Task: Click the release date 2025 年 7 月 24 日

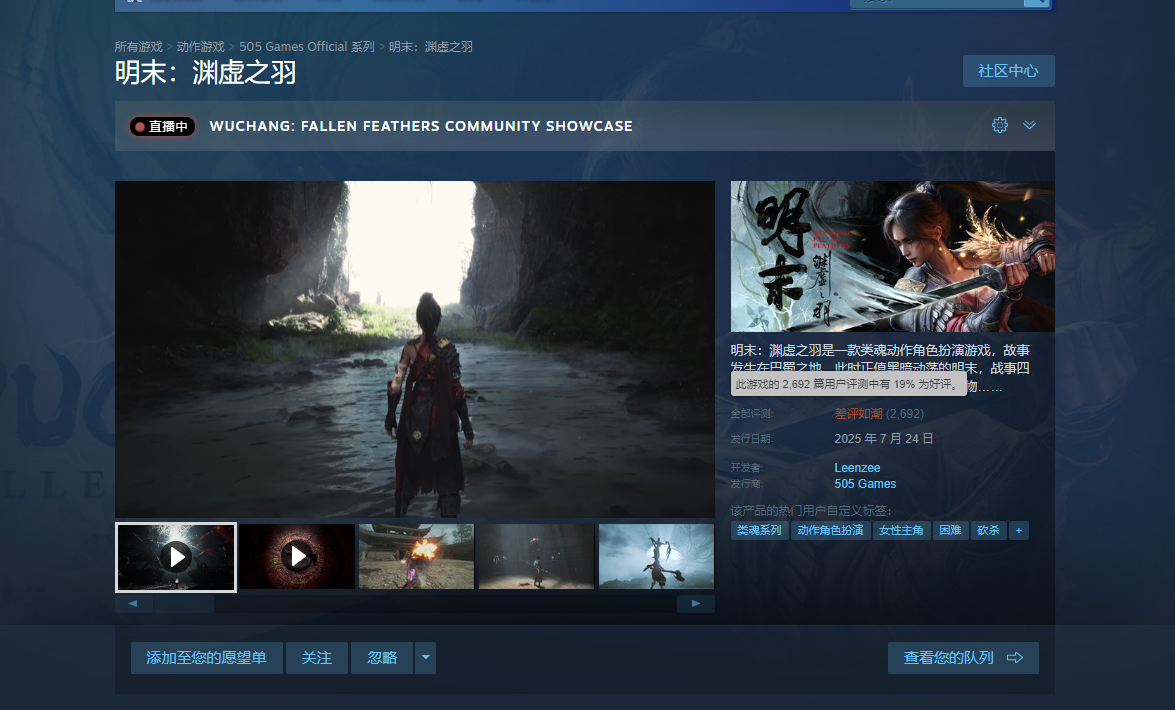Action: pos(883,439)
